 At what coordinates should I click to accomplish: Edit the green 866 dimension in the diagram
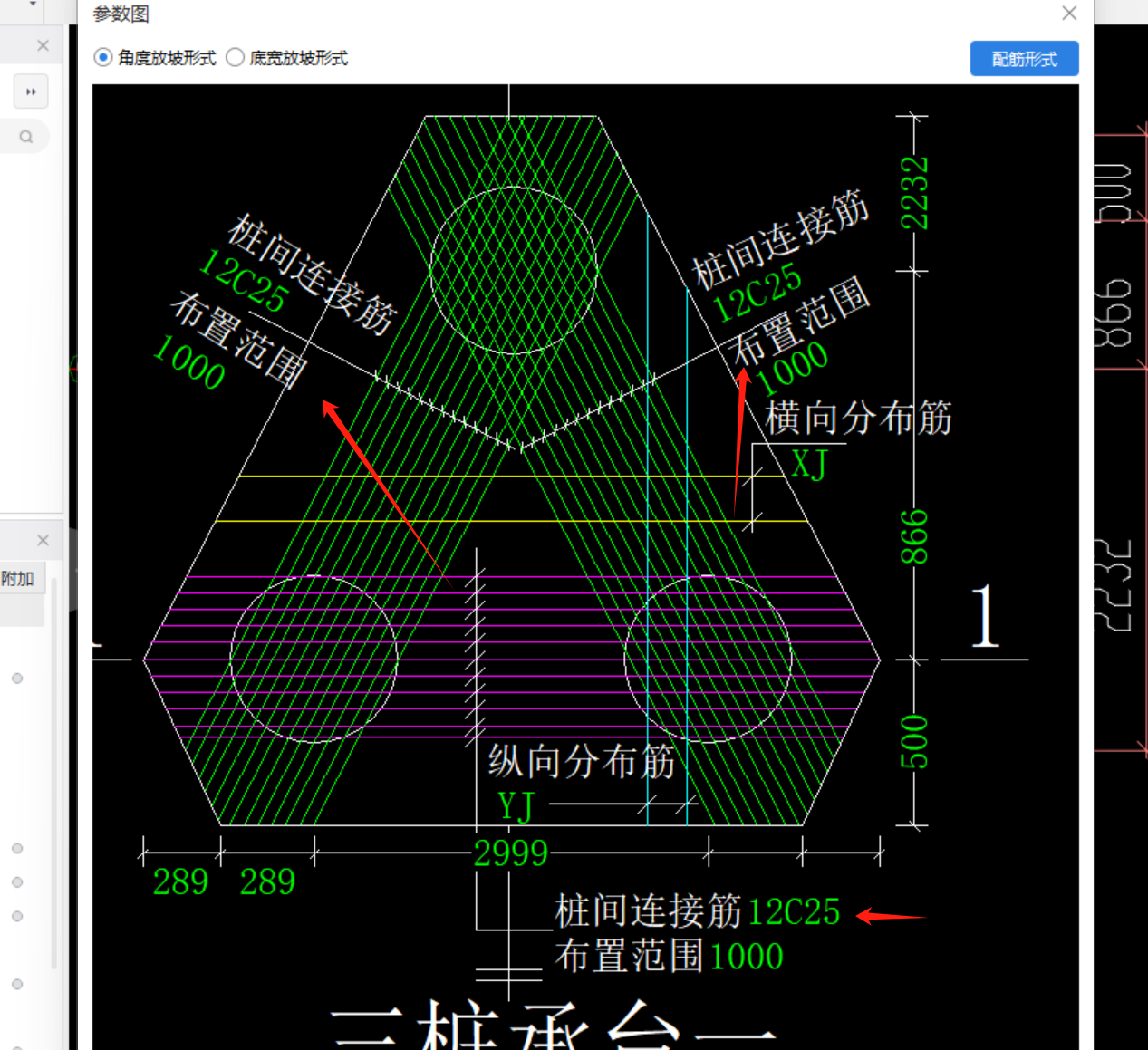914,536
